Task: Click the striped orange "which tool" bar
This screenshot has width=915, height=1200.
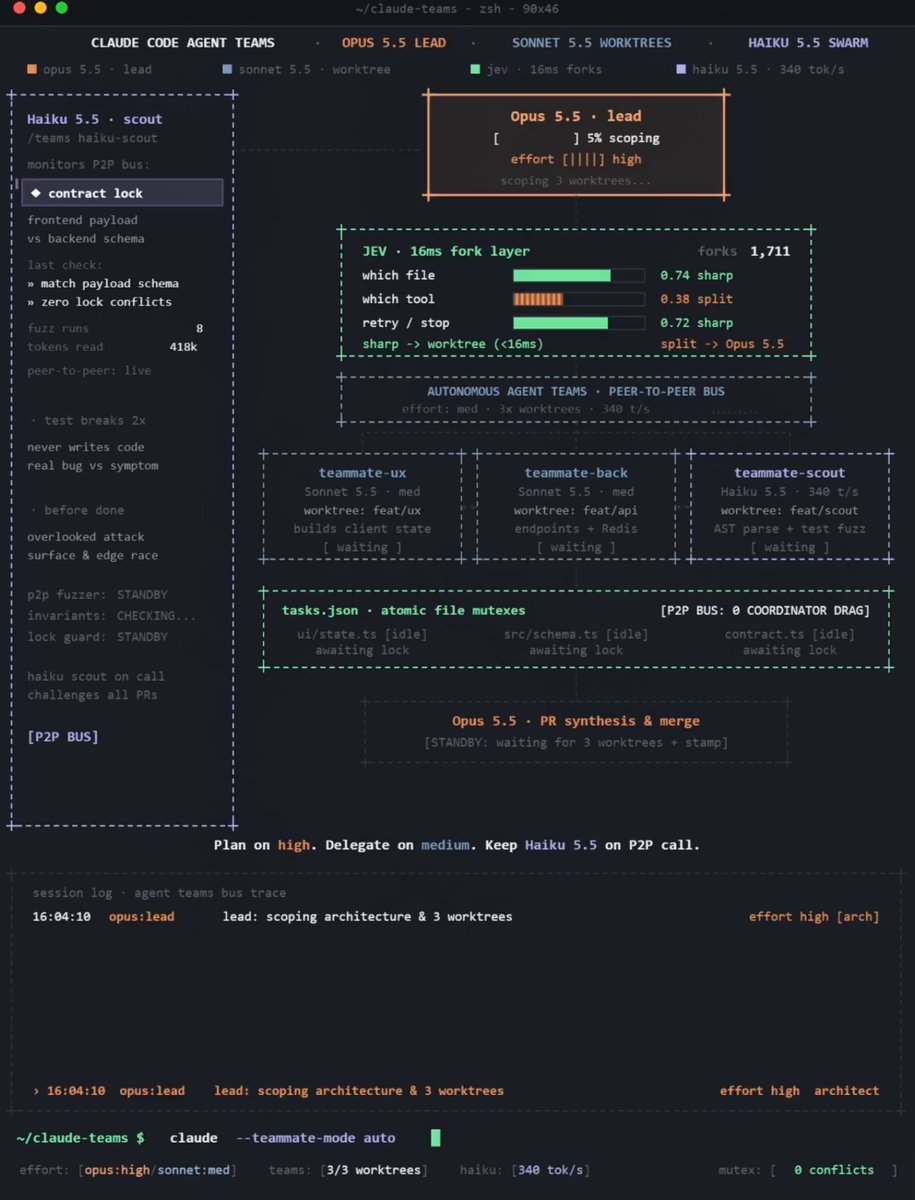Action: click(x=579, y=299)
